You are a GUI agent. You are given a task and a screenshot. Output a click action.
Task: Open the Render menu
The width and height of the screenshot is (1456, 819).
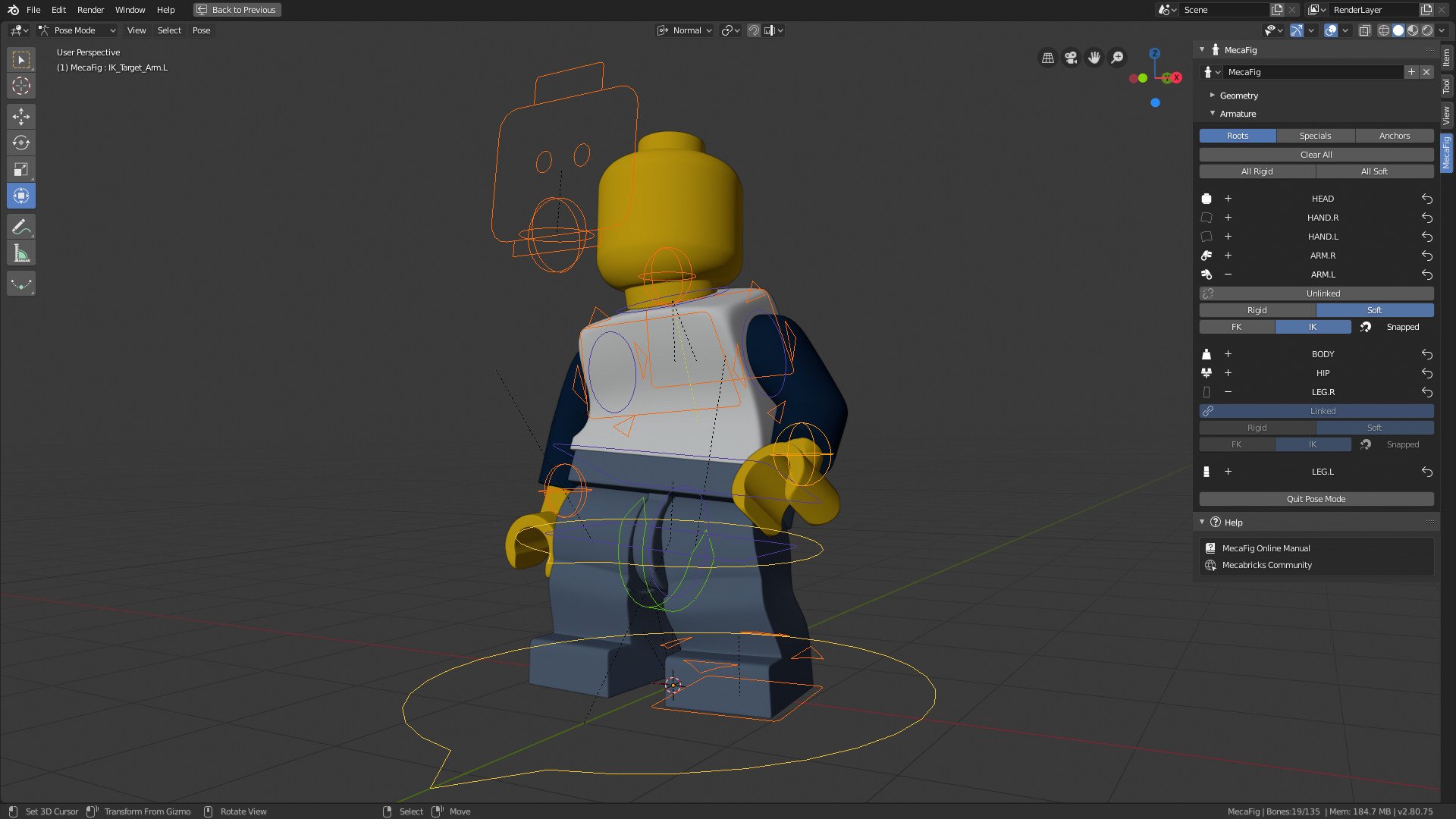click(x=90, y=10)
